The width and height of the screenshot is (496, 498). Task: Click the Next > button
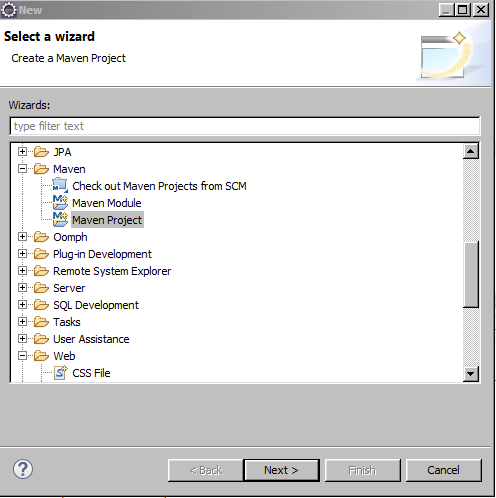(x=281, y=470)
